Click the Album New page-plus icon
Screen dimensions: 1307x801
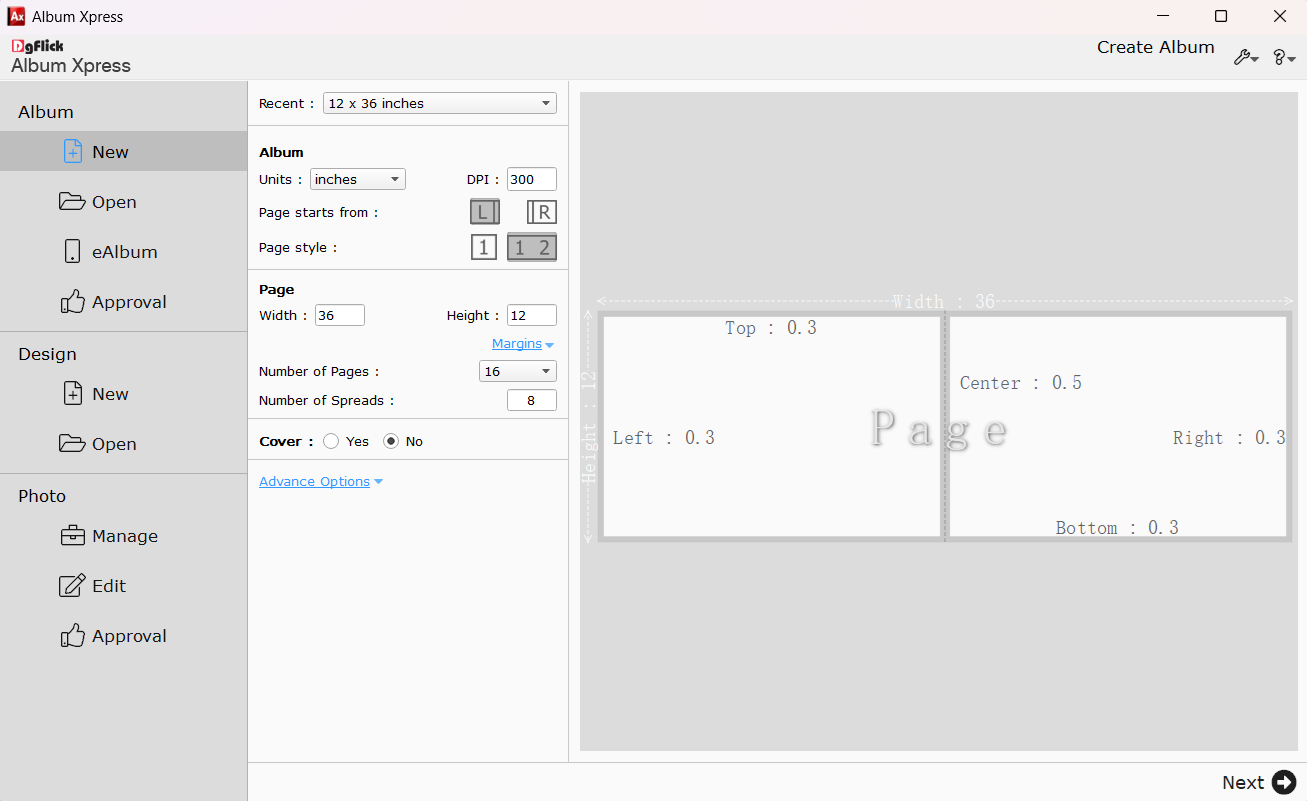[x=72, y=151]
